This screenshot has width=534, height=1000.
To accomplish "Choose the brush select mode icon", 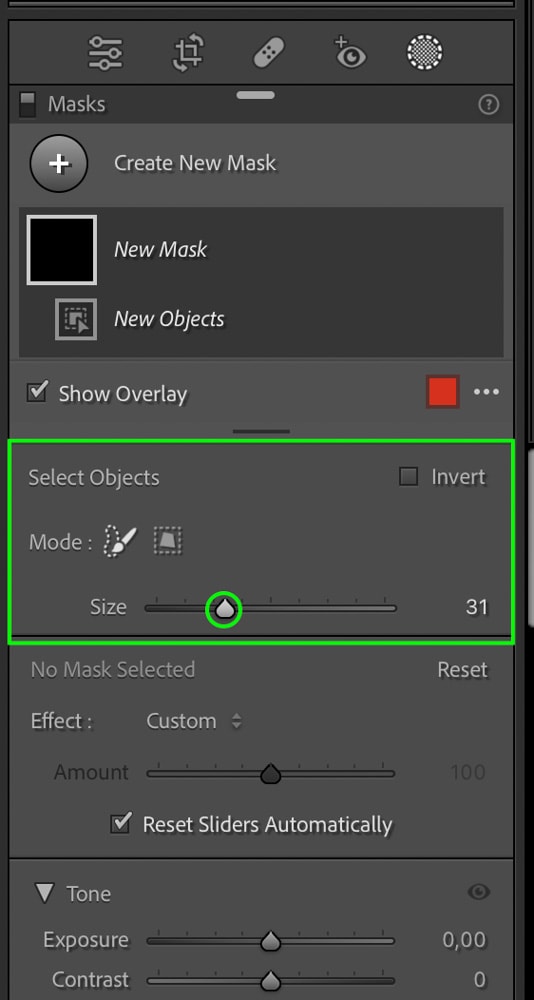I will coord(120,542).
